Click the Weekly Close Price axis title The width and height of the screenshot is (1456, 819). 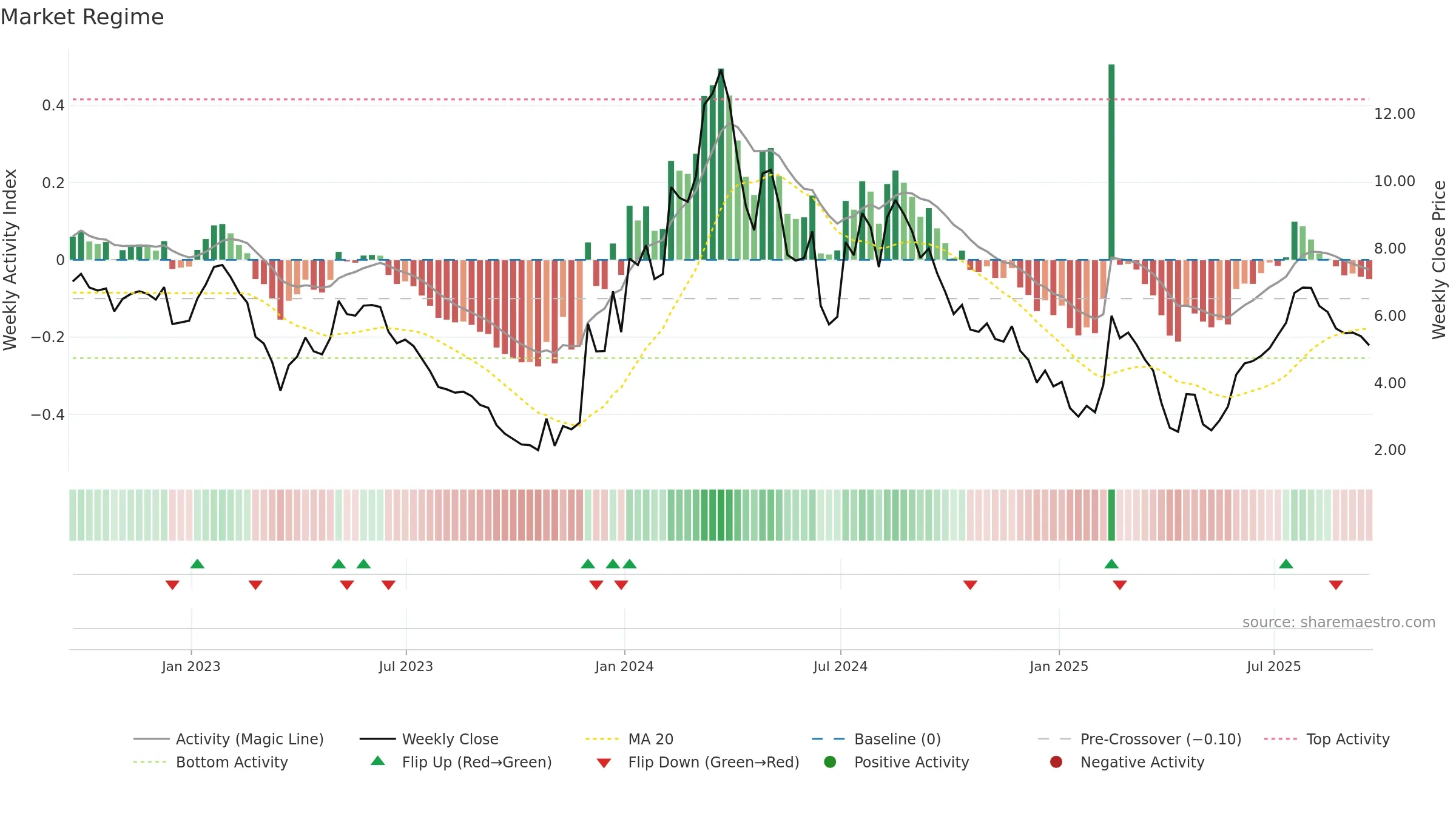[1440, 260]
